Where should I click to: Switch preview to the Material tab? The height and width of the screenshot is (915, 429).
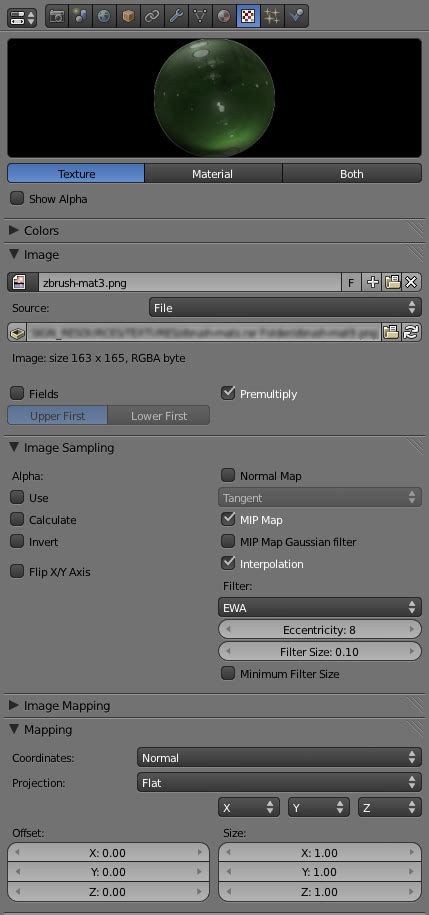tap(213, 173)
